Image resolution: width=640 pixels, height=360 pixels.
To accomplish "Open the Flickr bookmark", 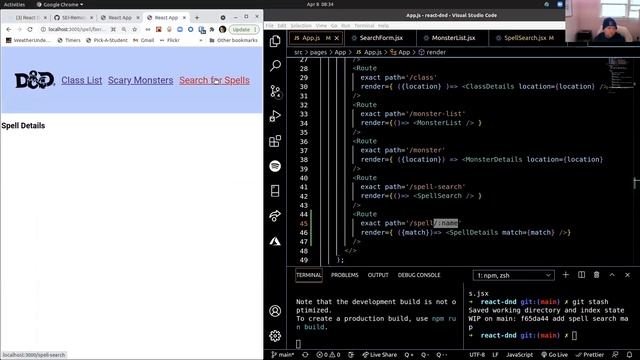I will coord(169,40).
